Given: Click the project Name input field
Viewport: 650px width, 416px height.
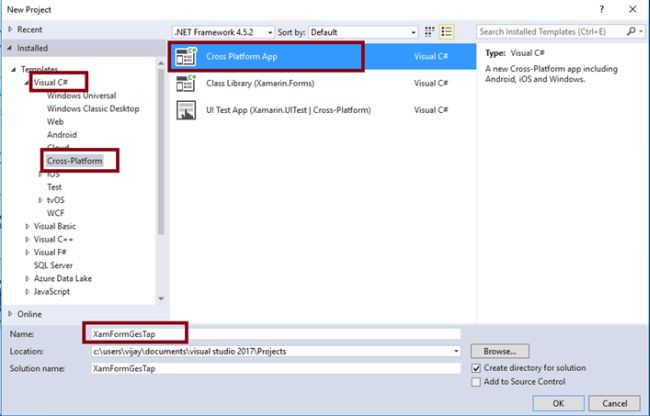Looking at the screenshot, I should pos(276,334).
